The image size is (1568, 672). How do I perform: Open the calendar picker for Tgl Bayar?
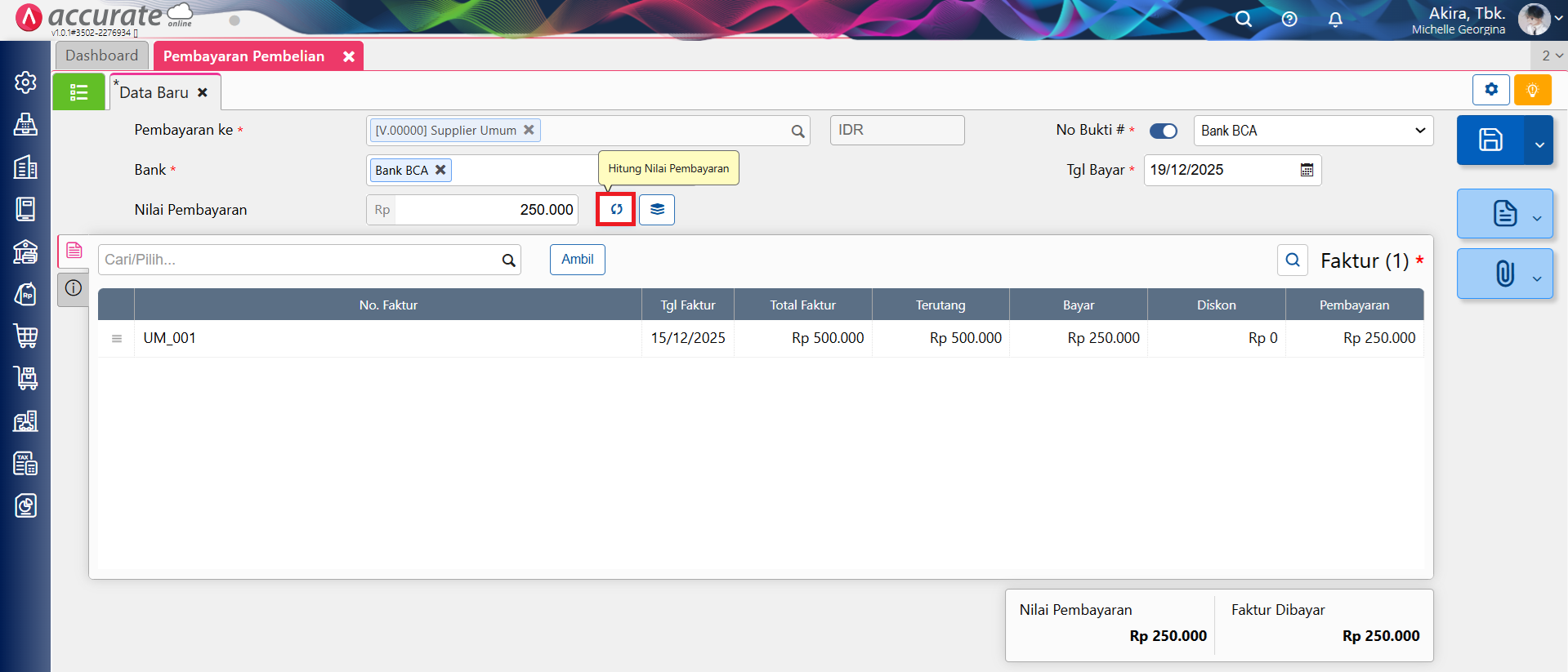pyautogui.click(x=1307, y=170)
